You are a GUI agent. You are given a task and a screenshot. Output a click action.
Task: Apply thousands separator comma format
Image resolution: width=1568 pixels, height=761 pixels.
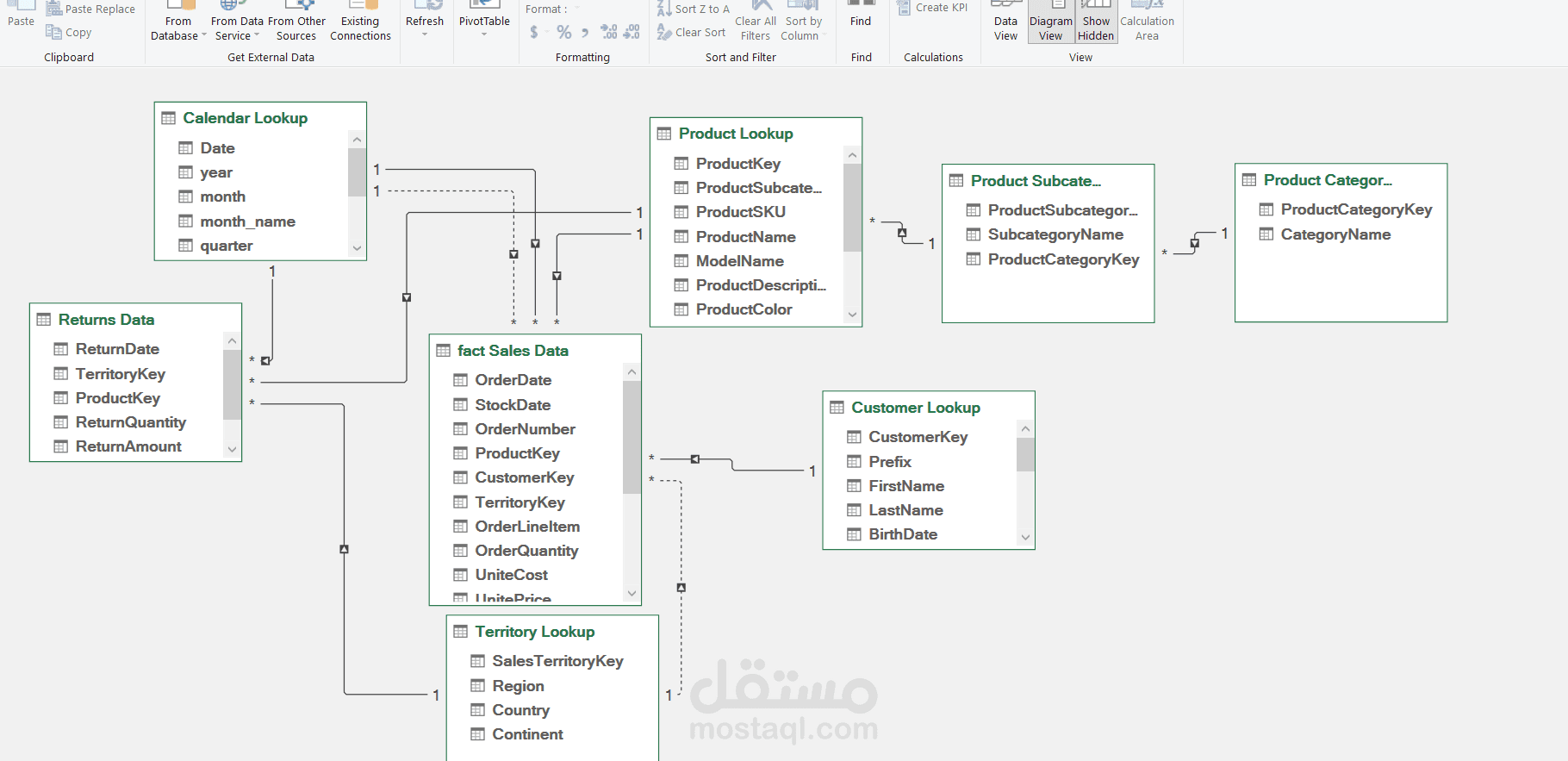(585, 32)
